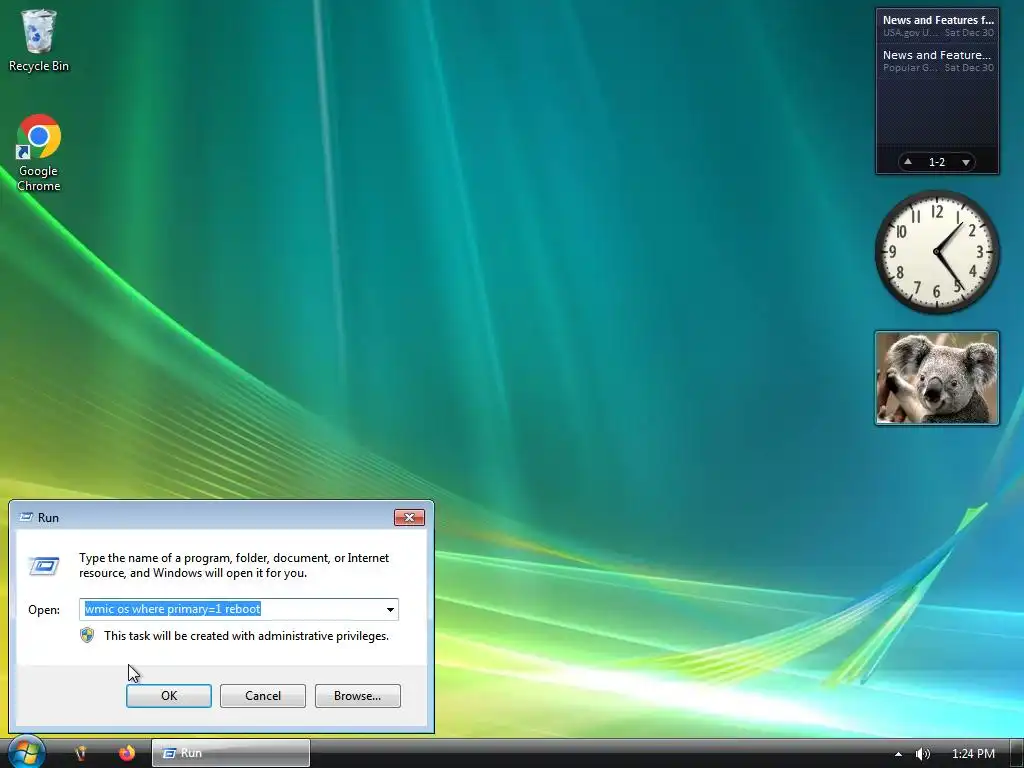Screen dimensions: 1024x768
Task: Close the Run dialog window
Action: (x=409, y=517)
